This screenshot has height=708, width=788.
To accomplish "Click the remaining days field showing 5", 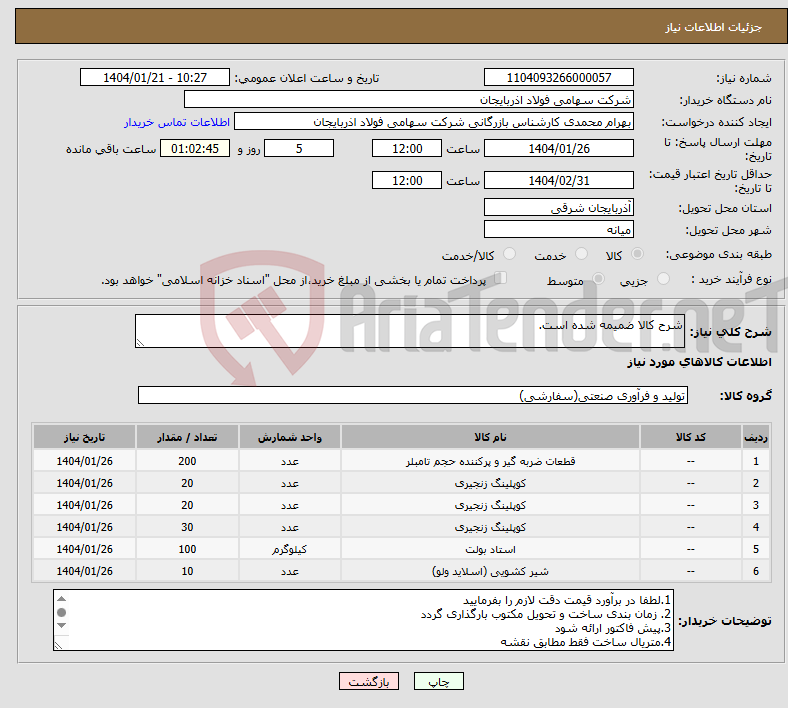I will (299, 148).
